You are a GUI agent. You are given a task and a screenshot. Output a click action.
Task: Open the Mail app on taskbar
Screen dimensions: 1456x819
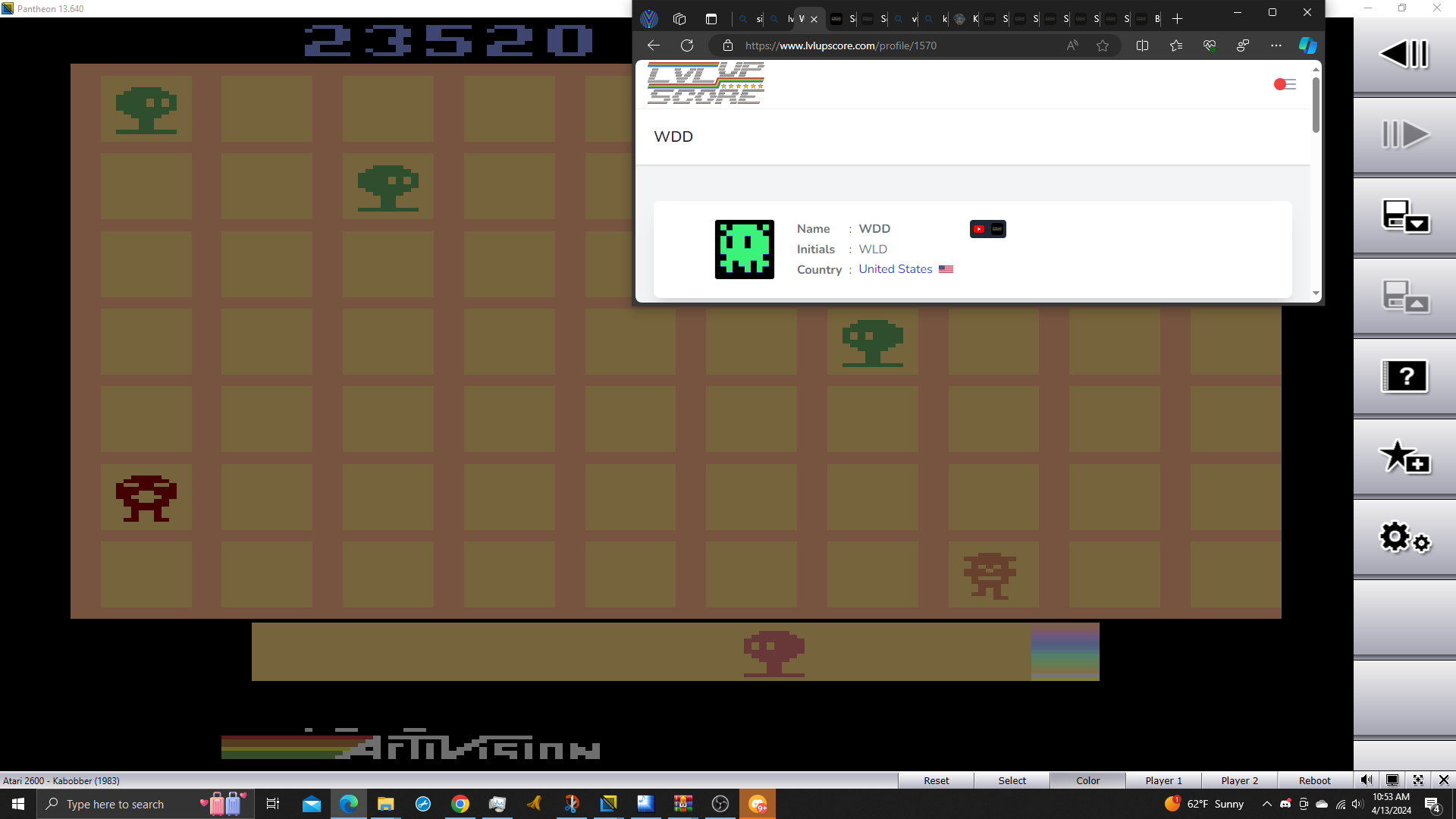click(312, 804)
